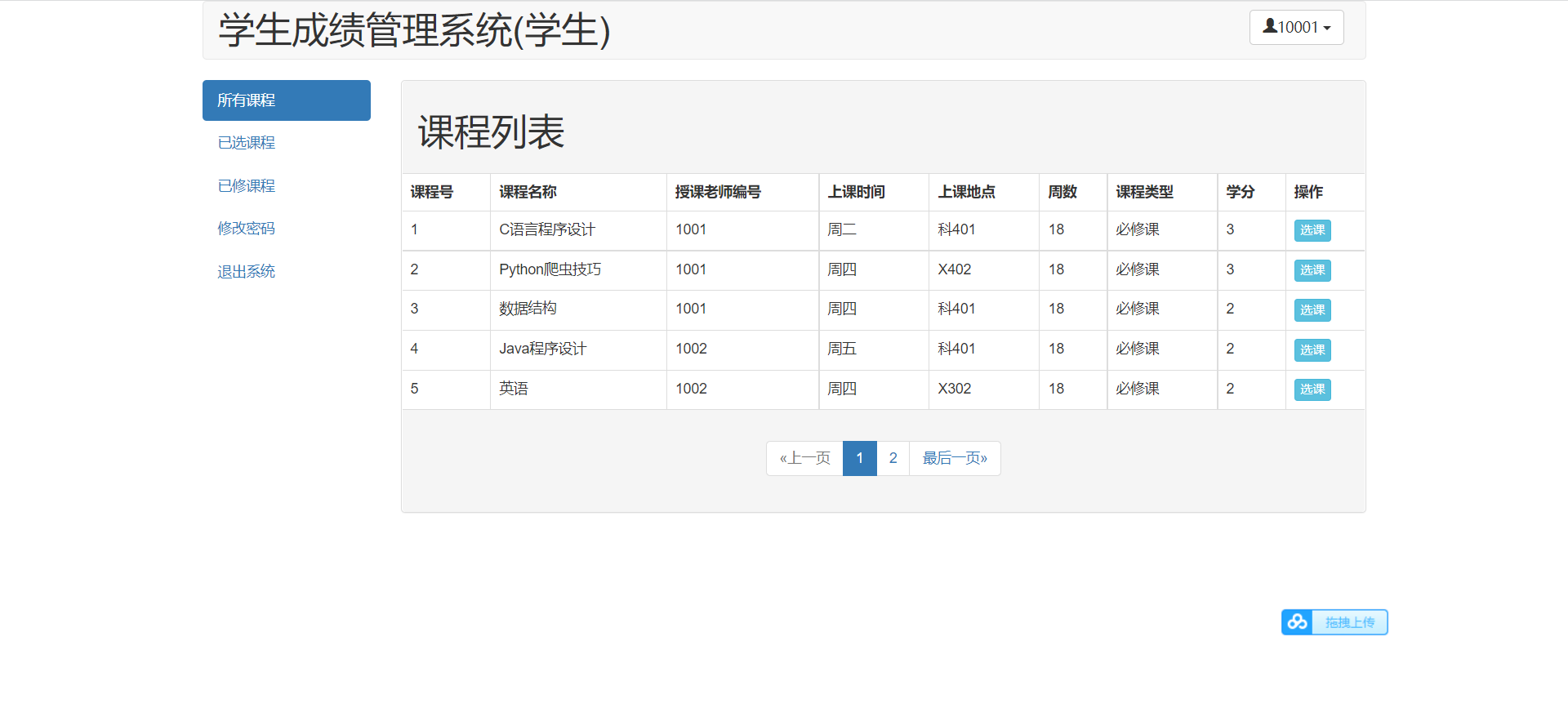
Task: Click the 周二 time cell
Action: (x=842, y=229)
